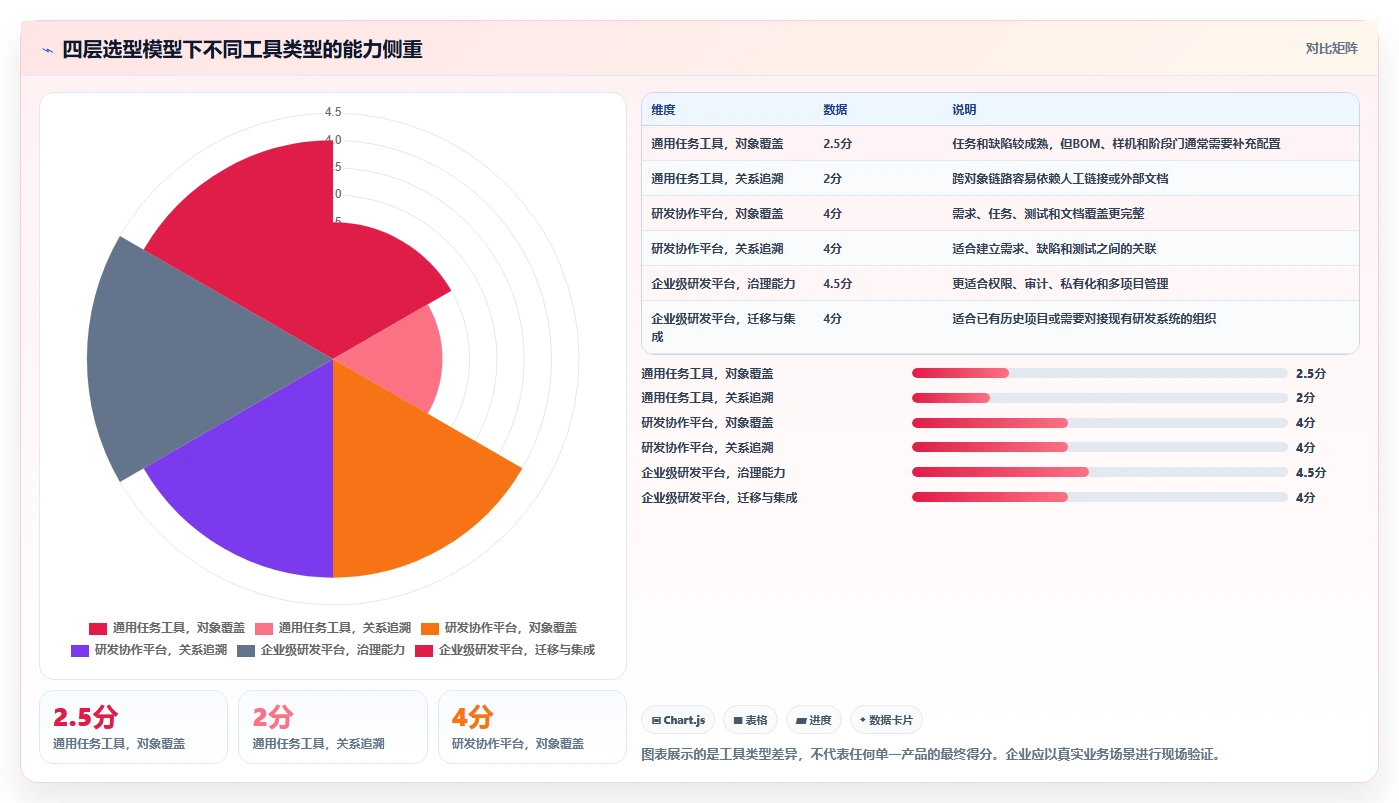Click the 维度 table column header
The width and height of the screenshot is (1399, 803).
pos(663,110)
